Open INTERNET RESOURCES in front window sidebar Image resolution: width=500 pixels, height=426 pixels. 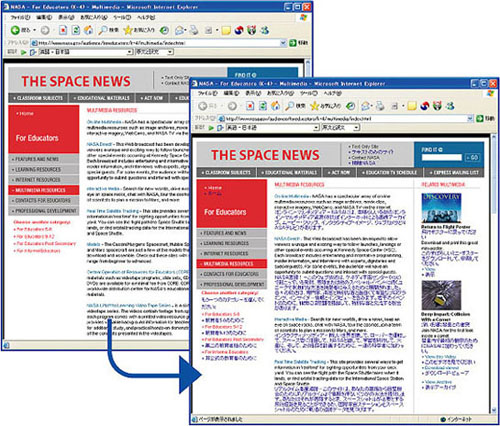coord(232,253)
